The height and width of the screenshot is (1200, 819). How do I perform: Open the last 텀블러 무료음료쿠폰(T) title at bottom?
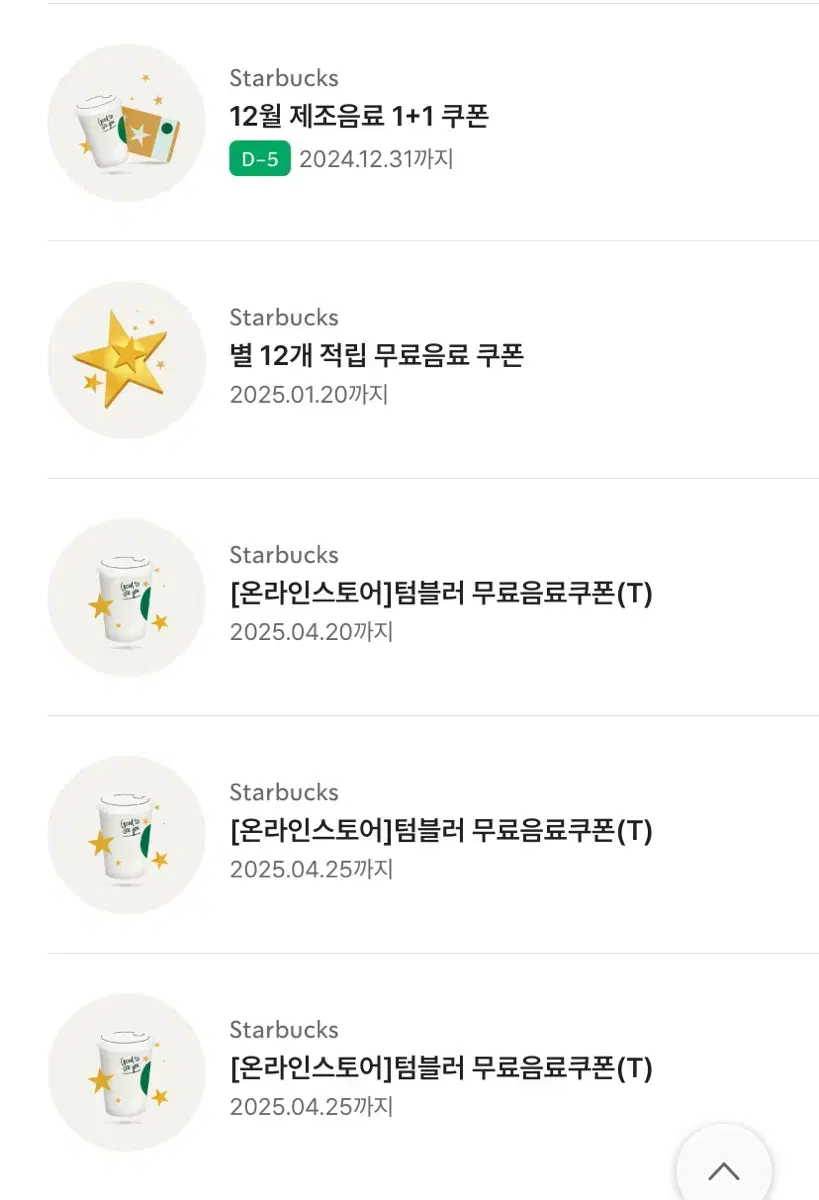tap(441, 1069)
